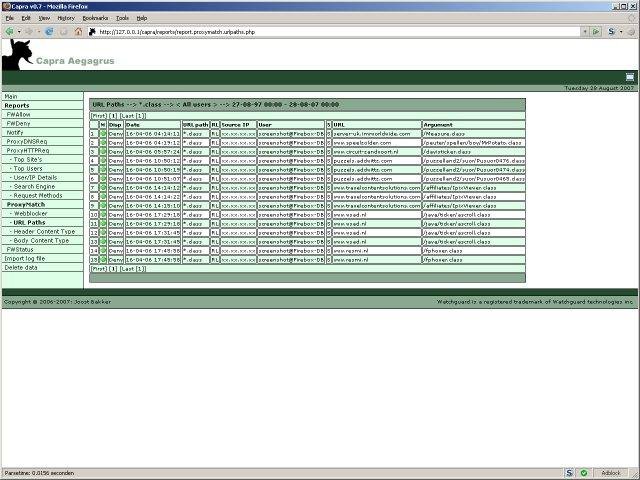Click the Adblock label in the status bar
640x480 pixels.
(611, 473)
